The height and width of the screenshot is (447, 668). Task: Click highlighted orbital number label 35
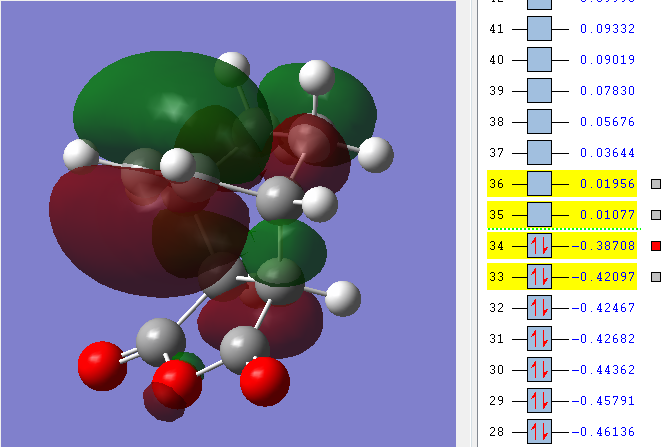(497, 215)
